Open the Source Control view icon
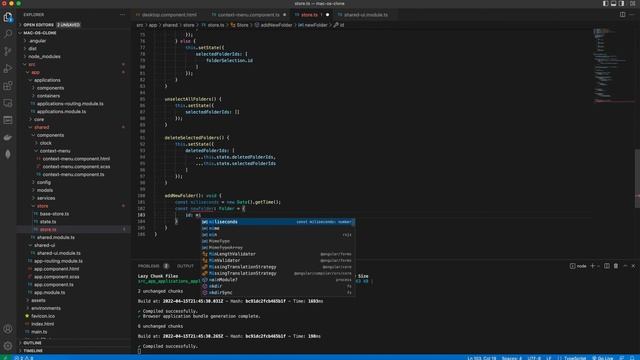 [8, 51]
